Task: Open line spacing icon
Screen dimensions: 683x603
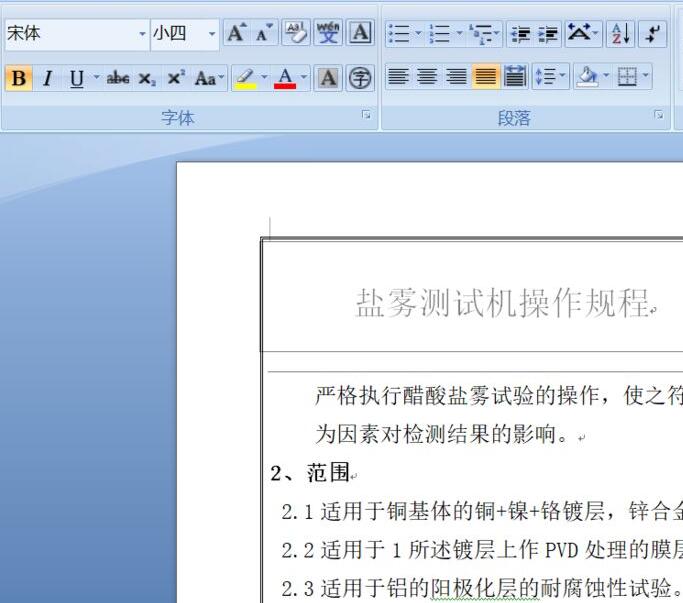Action: click(x=545, y=77)
